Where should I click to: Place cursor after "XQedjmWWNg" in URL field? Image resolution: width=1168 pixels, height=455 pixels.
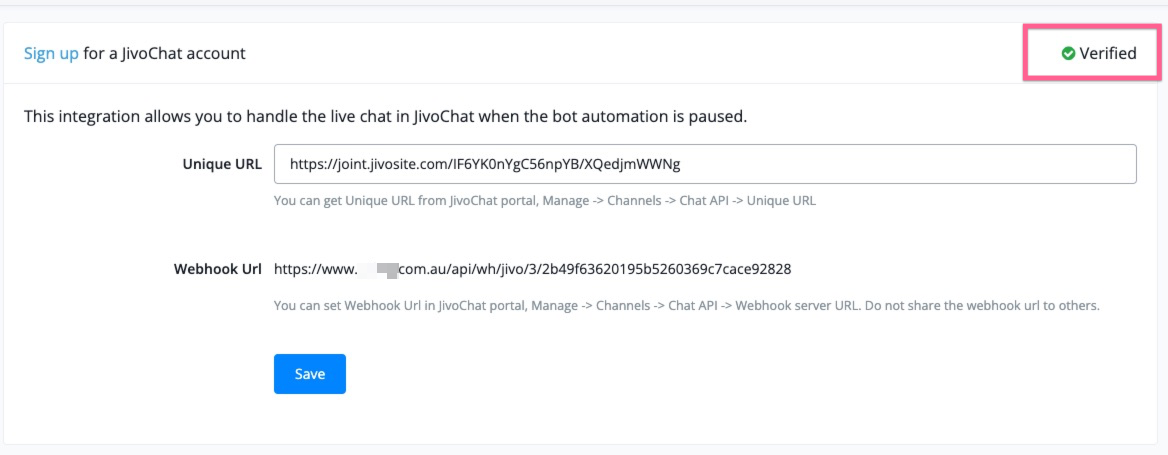pos(681,164)
